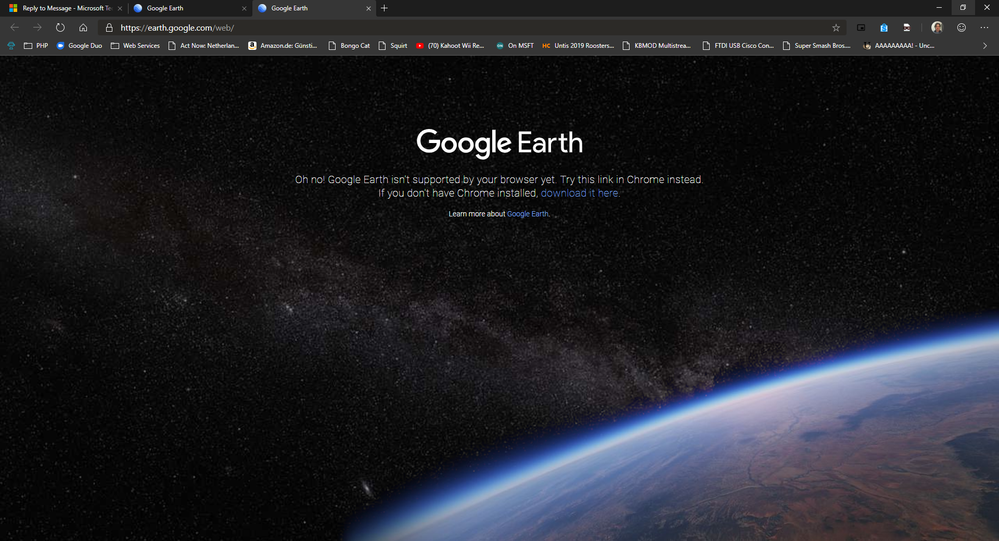
Task: View site security lock info
Action: (x=109, y=27)
